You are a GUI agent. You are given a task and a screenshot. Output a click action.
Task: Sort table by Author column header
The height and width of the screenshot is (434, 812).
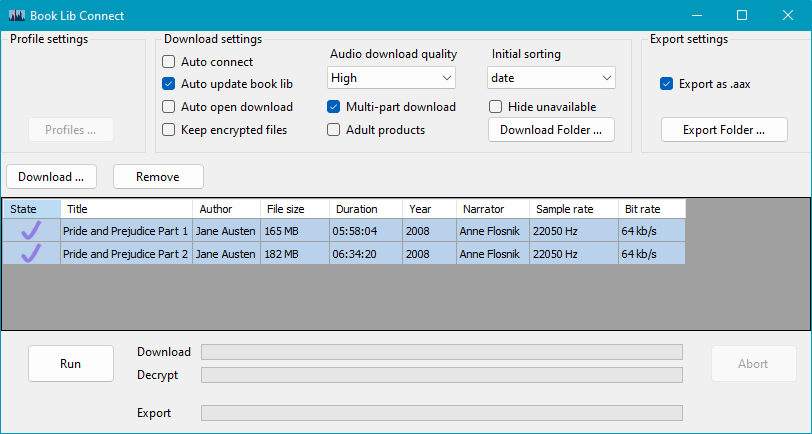point(226,209)
